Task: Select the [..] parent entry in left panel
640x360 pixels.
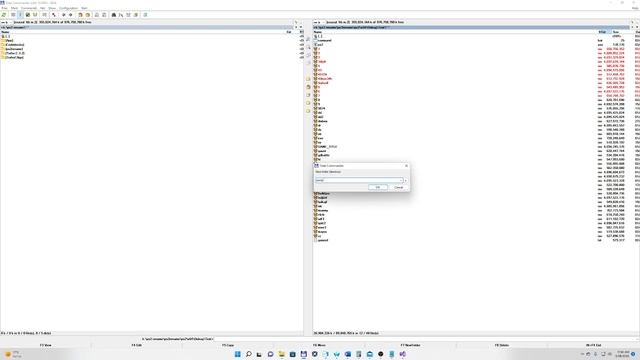Action: [6, 36]
